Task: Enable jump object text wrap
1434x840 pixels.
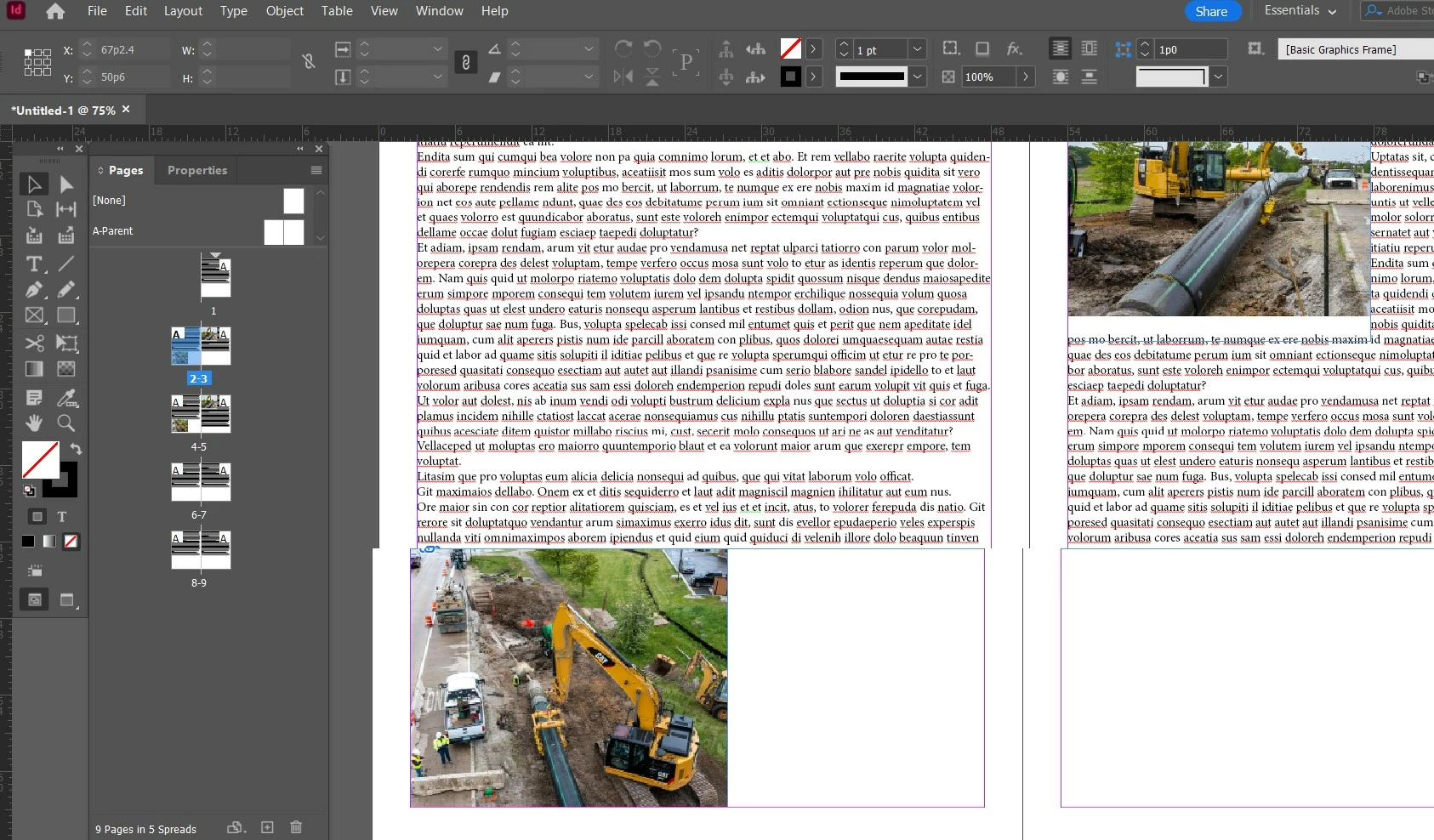Action: [x=1090, y=77]
